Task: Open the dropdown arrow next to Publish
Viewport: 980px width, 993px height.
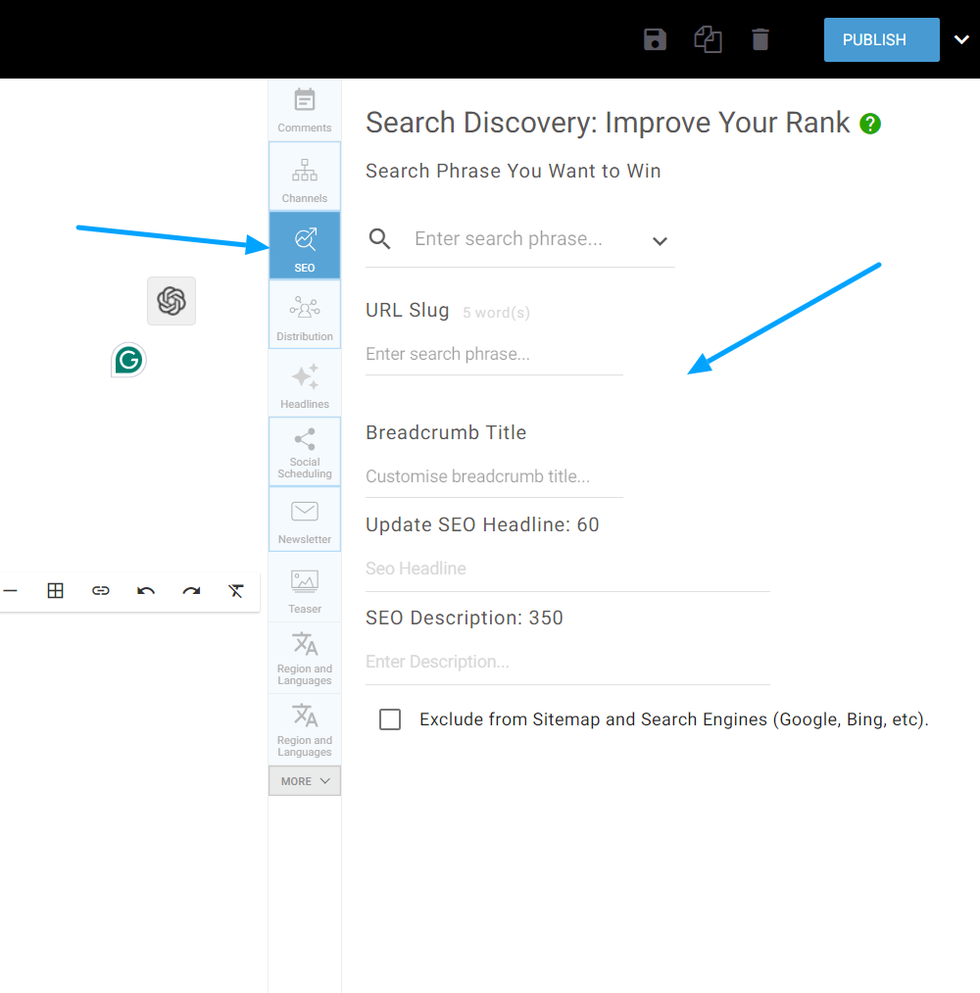Action: [x=961, y=40]
